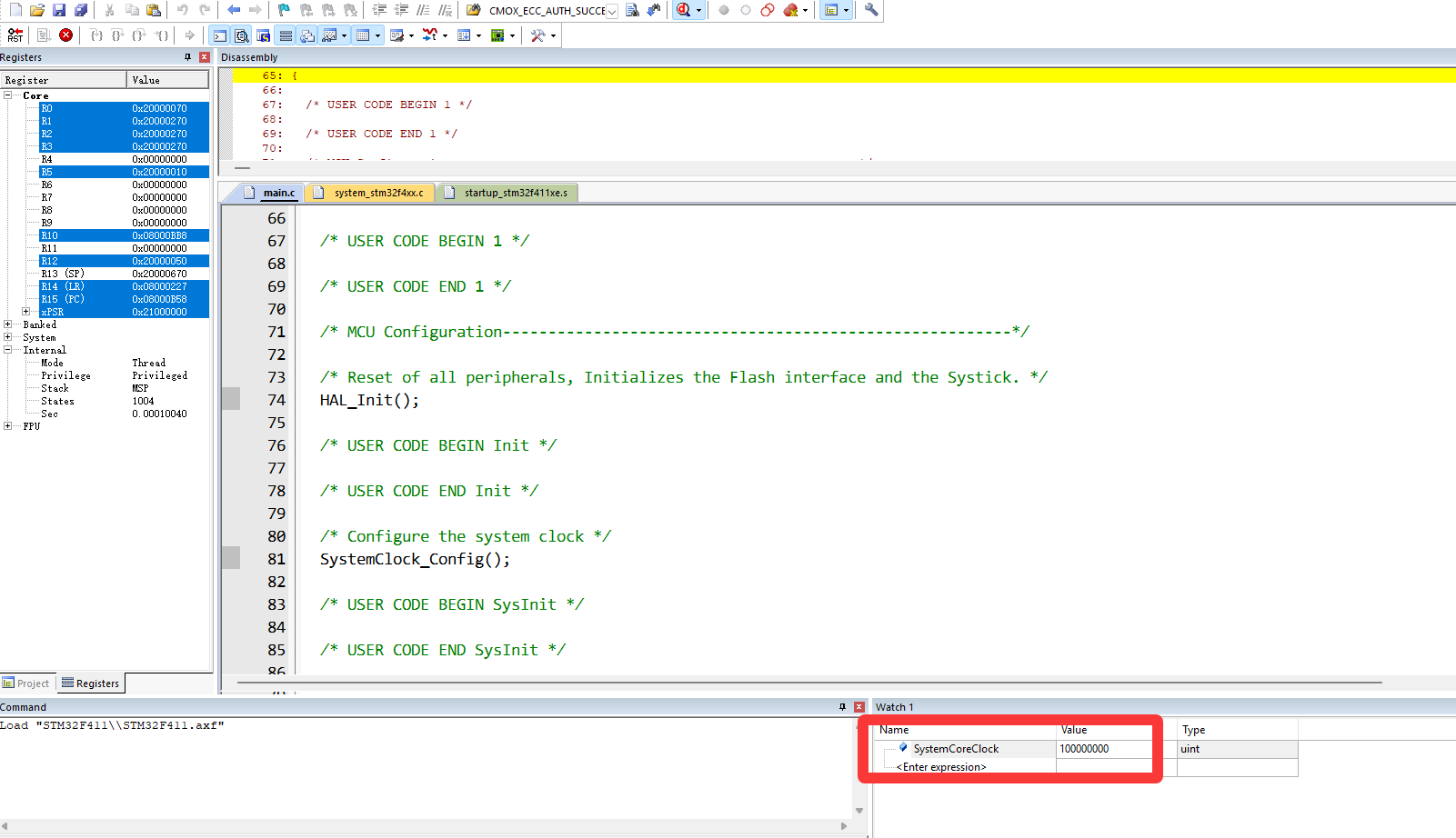Click the Save file icon
Image resolution: width=1456 pixels, height=838 pixels.
pos(59,10)
